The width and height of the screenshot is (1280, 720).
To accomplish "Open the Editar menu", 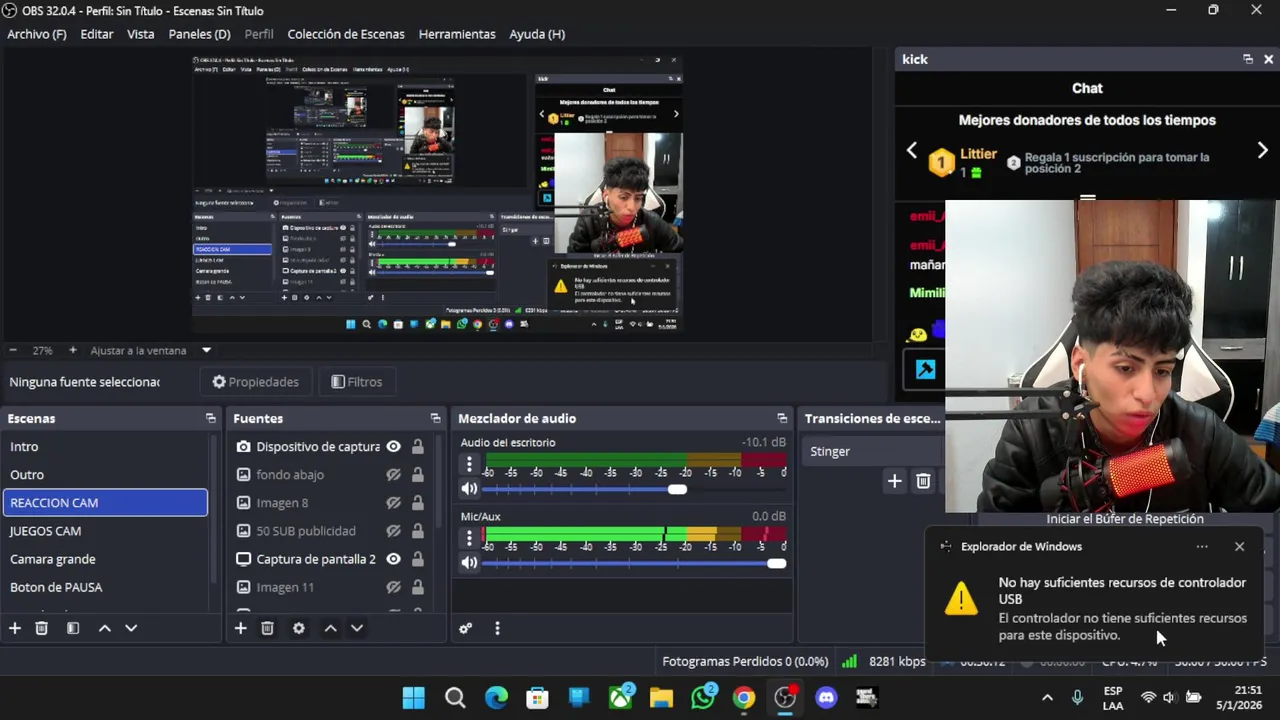I will 97,34.
